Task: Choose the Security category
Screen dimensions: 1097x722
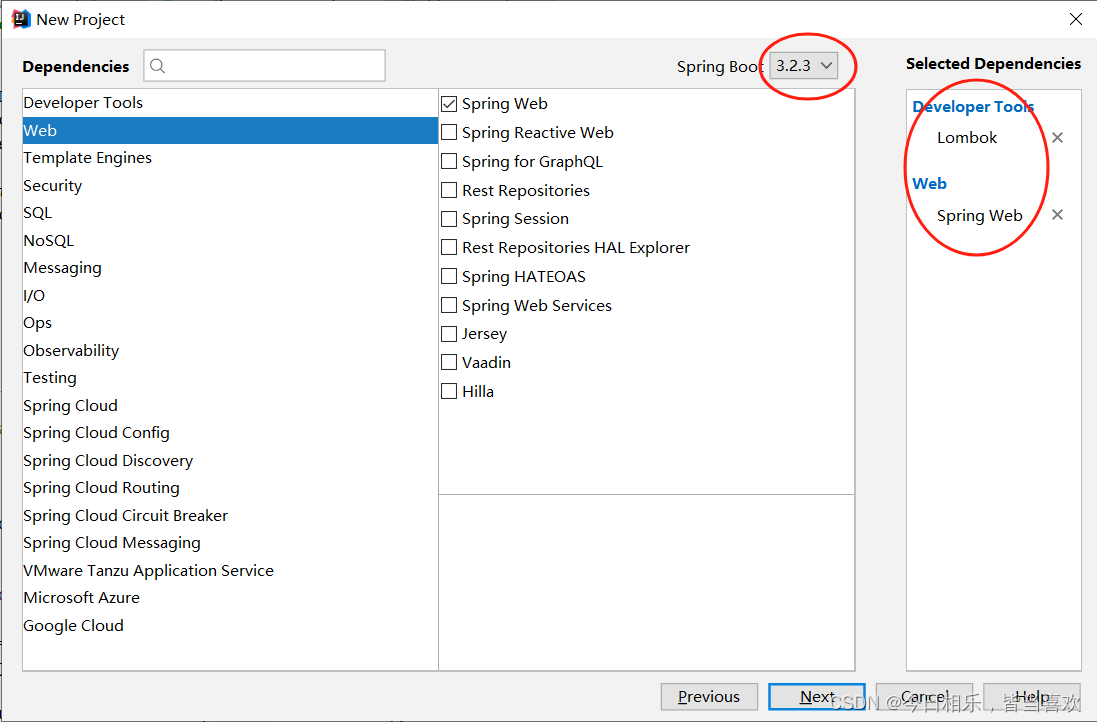Action: coord(230,185)
